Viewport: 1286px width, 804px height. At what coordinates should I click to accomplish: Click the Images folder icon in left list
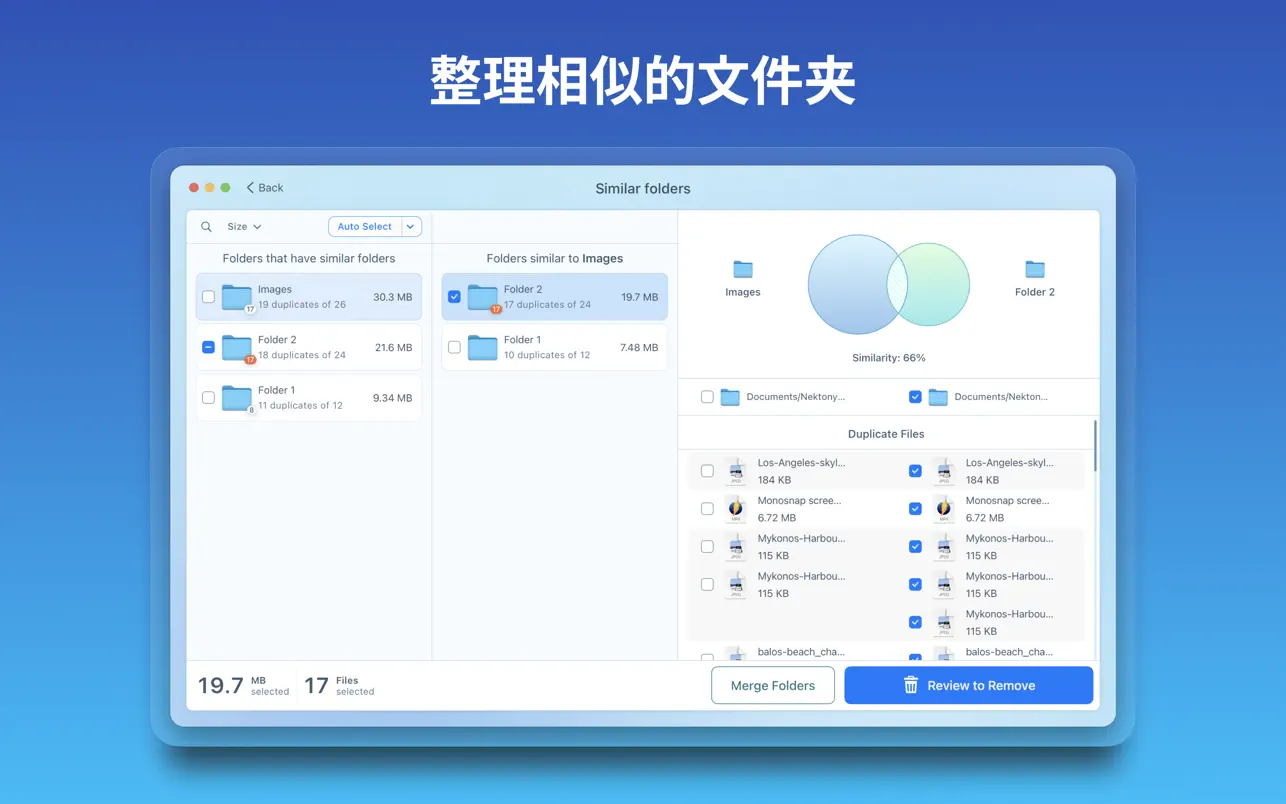[x=237, y=297]
